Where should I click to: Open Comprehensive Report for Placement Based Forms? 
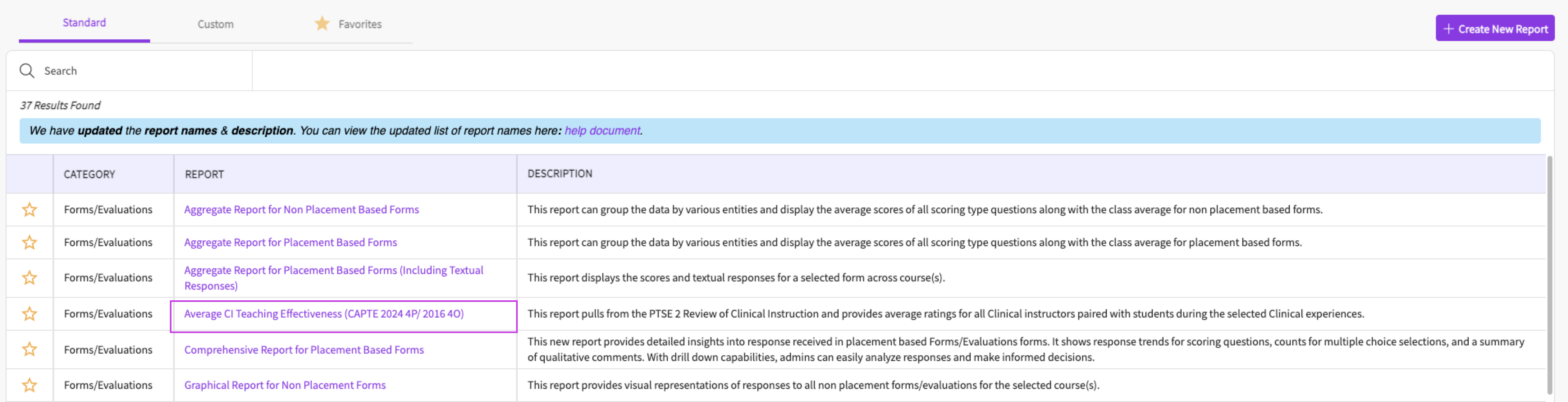coord(304,349)
